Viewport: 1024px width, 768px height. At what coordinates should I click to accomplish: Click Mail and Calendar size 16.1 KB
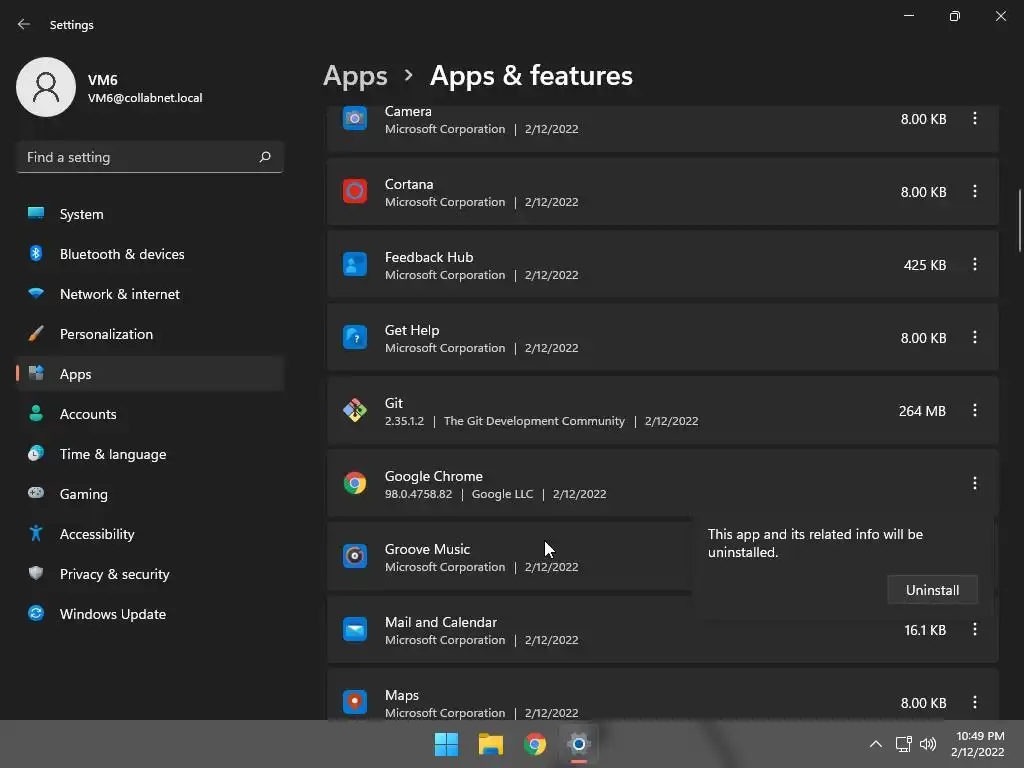click(x=925, y=630)
